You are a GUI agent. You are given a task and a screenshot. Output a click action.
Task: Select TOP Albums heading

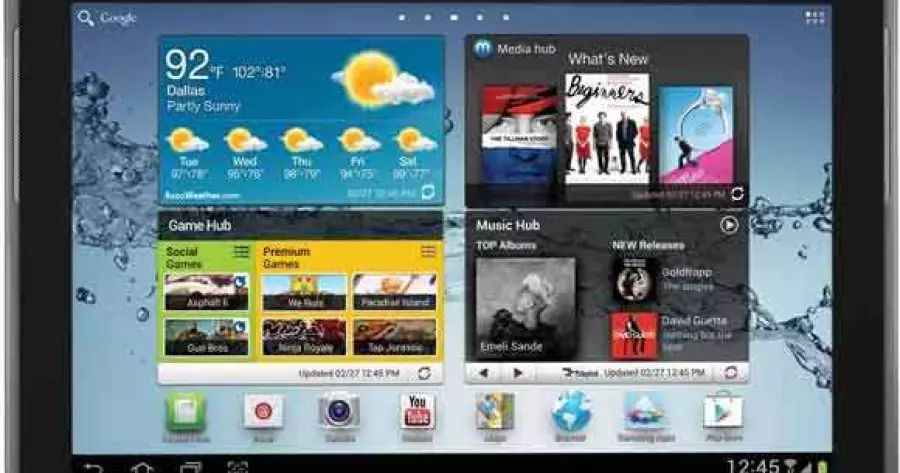coord(506,246)
